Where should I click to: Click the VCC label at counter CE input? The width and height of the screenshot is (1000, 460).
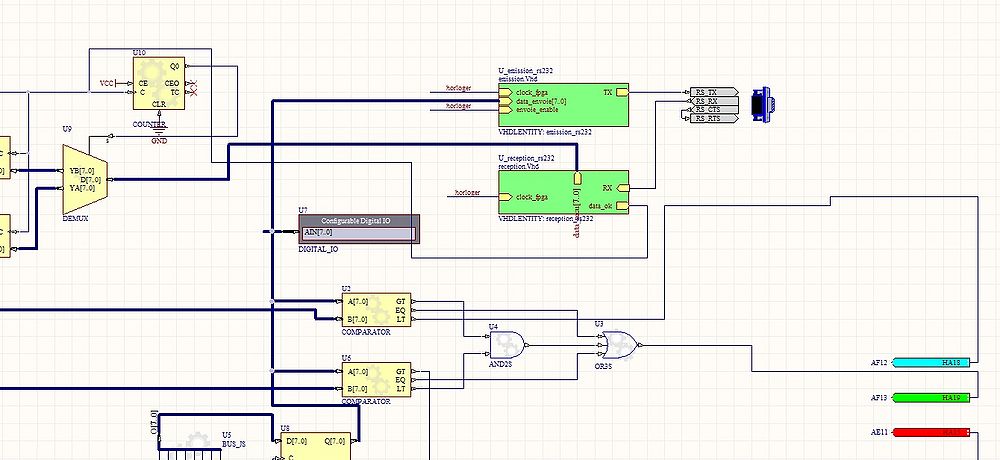(x=107, y=83)
